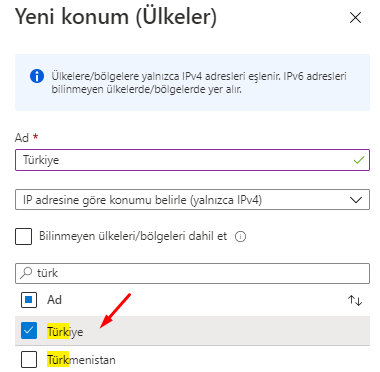The height and width of the screenshot is (372, 380).
Task: Click the green validation checkmark in Ad field
Action: click(x=359, y=160)
